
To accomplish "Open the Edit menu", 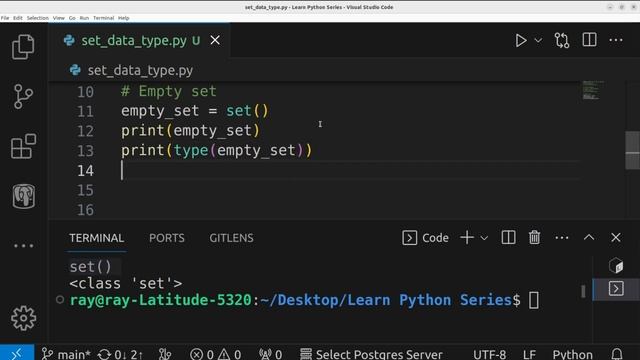I will click(x=18, y=18).
